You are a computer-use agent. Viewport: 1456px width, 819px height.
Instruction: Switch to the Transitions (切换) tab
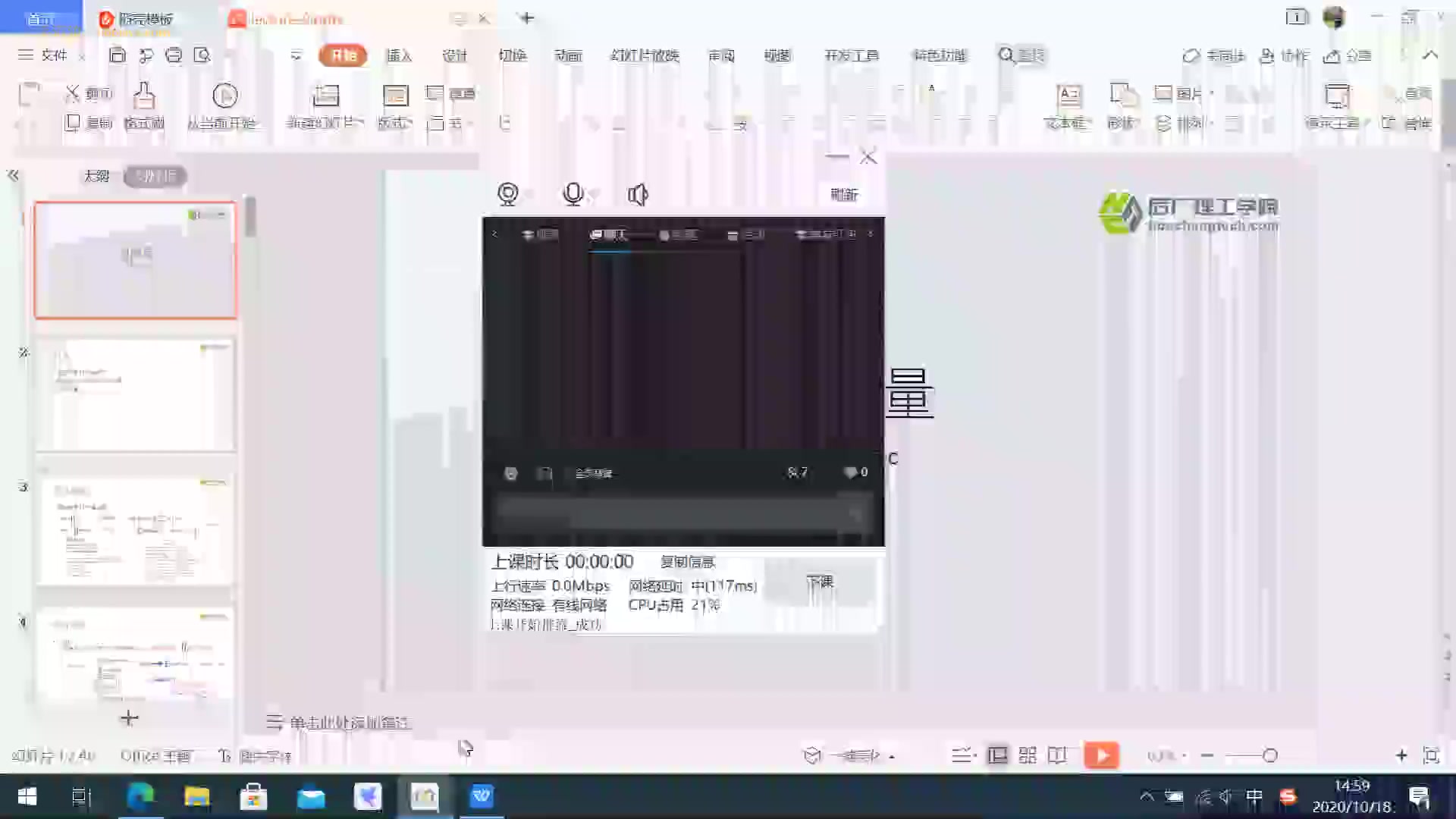[x=513, y=55]
